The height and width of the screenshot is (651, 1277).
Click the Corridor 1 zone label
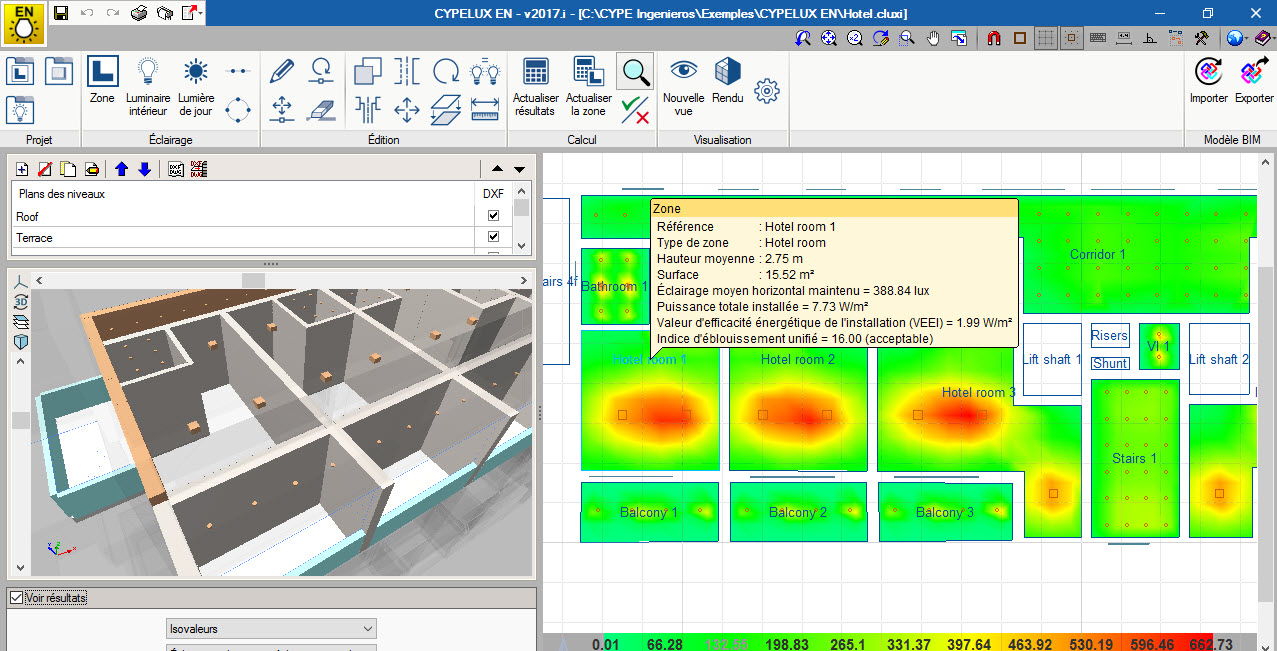(1097, 254)
